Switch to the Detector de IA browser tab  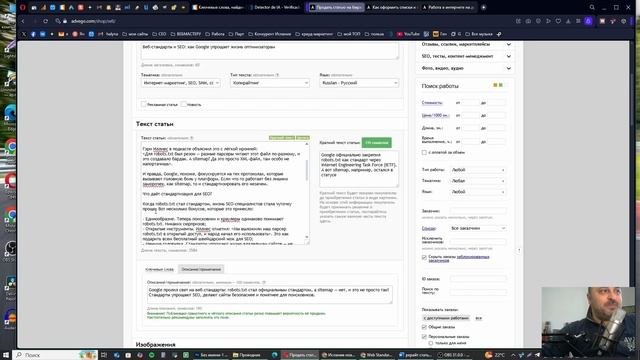click(276, 7)
